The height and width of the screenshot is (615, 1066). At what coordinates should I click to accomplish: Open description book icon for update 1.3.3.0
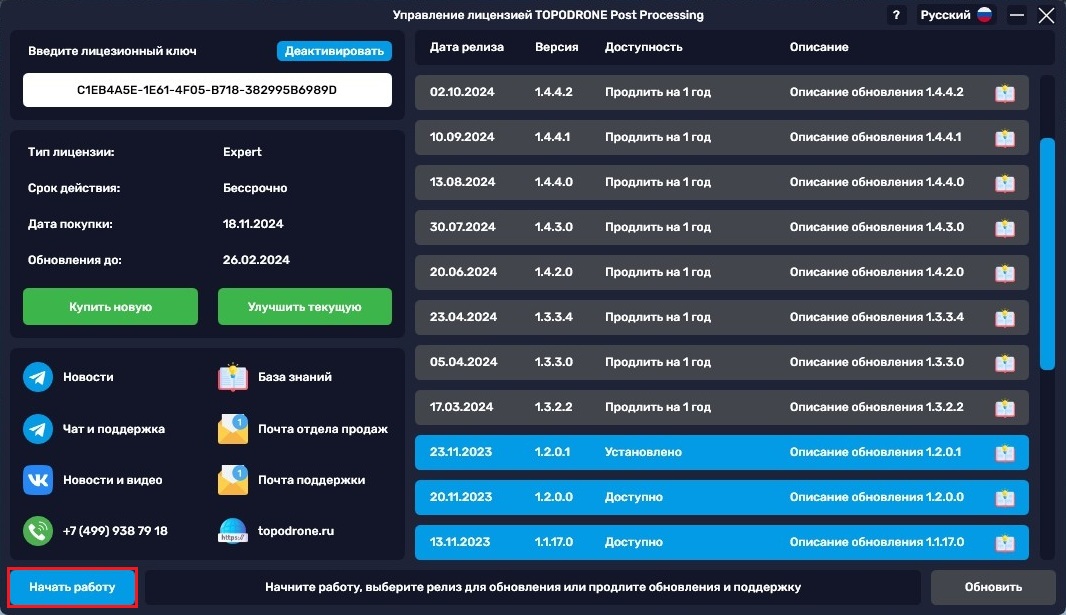(1005, 362)
